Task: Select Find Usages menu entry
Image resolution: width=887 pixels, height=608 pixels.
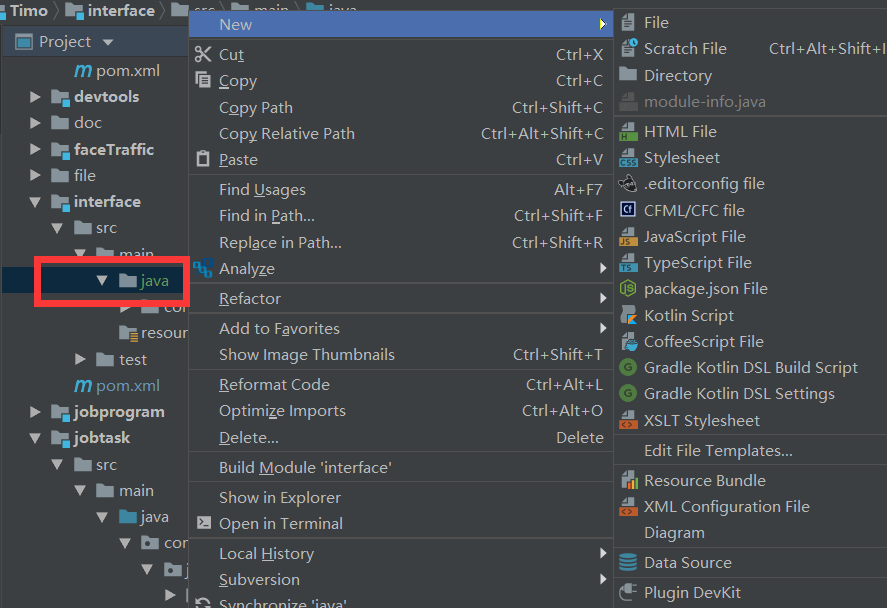Action: [401, 189]
